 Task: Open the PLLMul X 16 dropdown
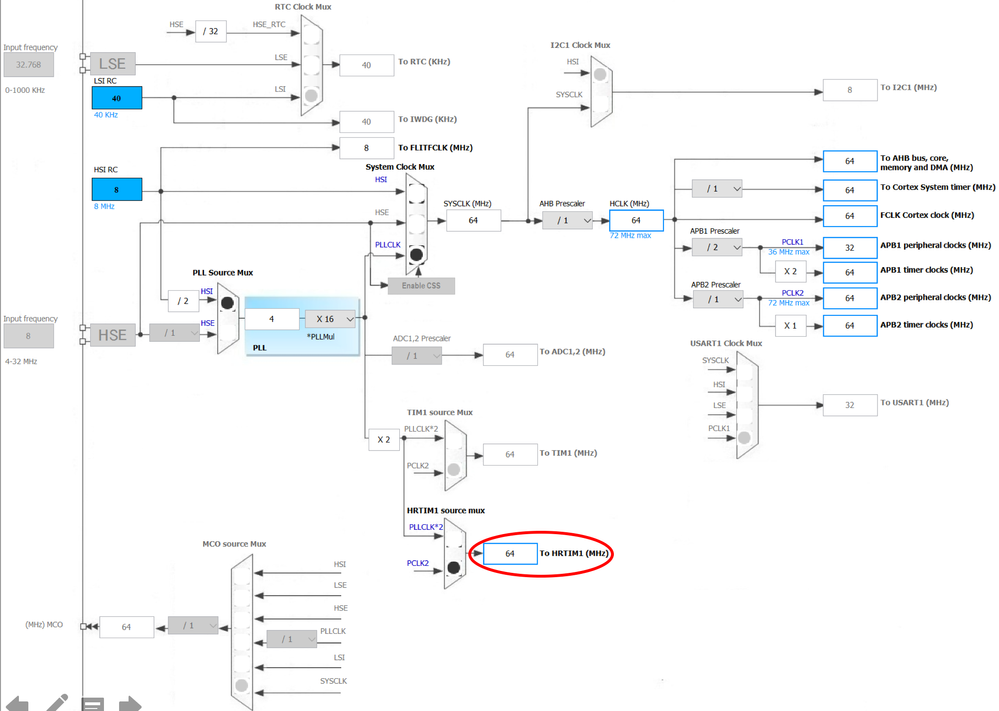pyautogui.click(x=331, y=319)
